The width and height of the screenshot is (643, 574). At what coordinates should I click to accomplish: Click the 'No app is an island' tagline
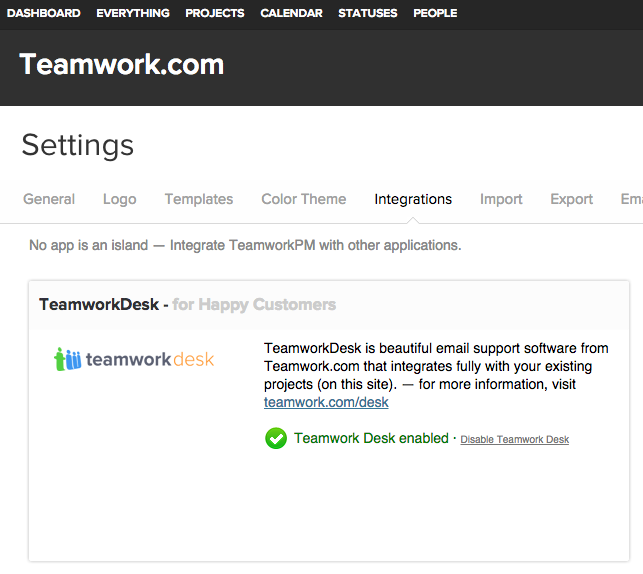(x=245, y=245)
